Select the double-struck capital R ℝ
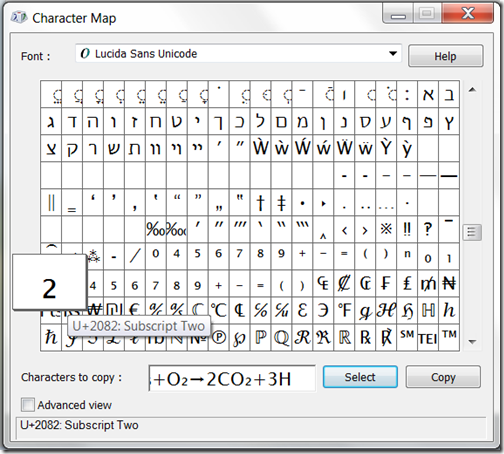 pos(344,337)
